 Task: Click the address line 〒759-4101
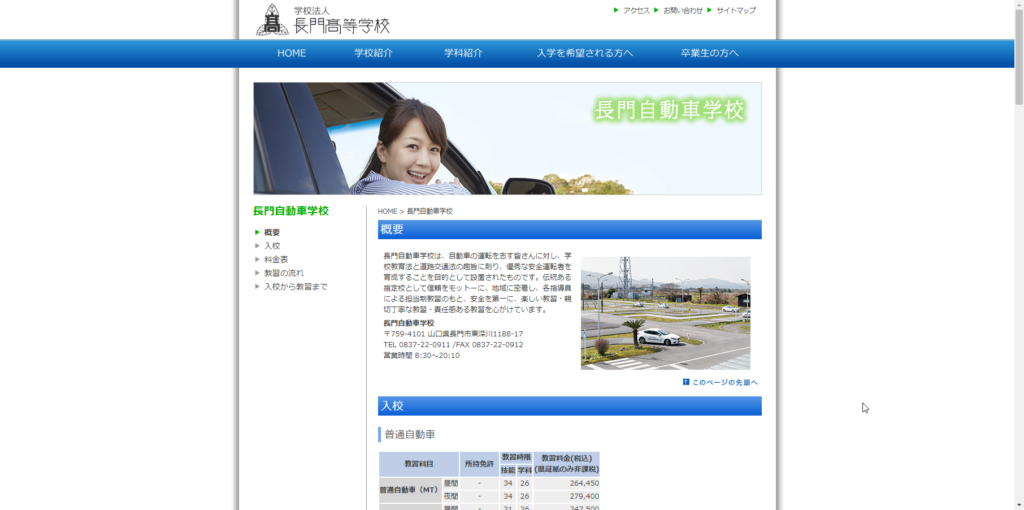[453, 334]
